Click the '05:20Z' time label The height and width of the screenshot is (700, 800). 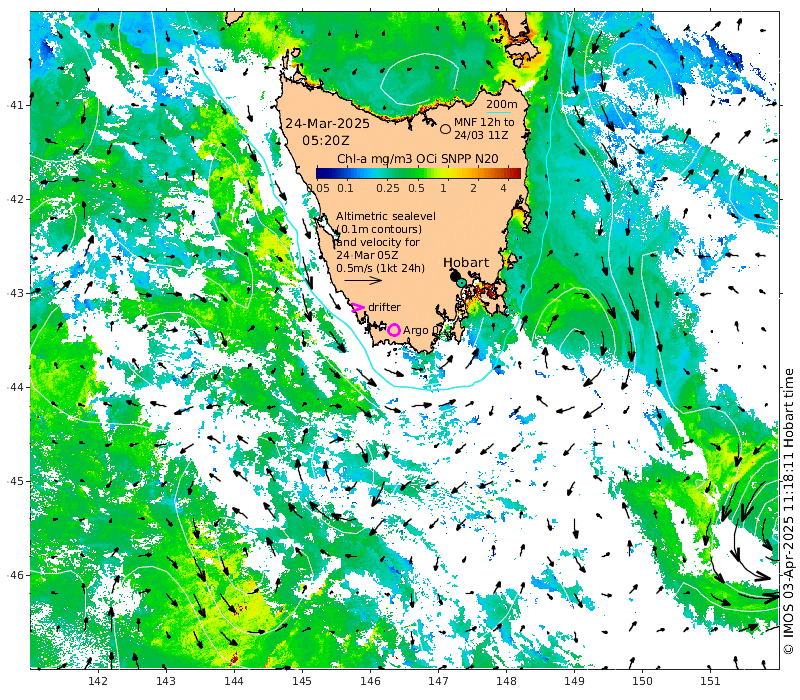pyautogui.click(x=326, y=140)
